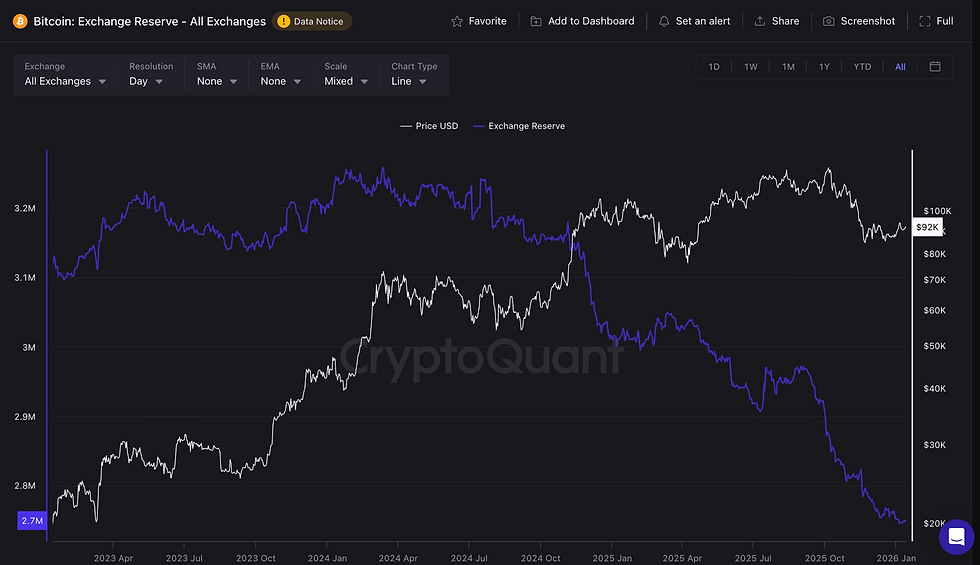Toggle Price USD series in legend

[x=429, y=126]
